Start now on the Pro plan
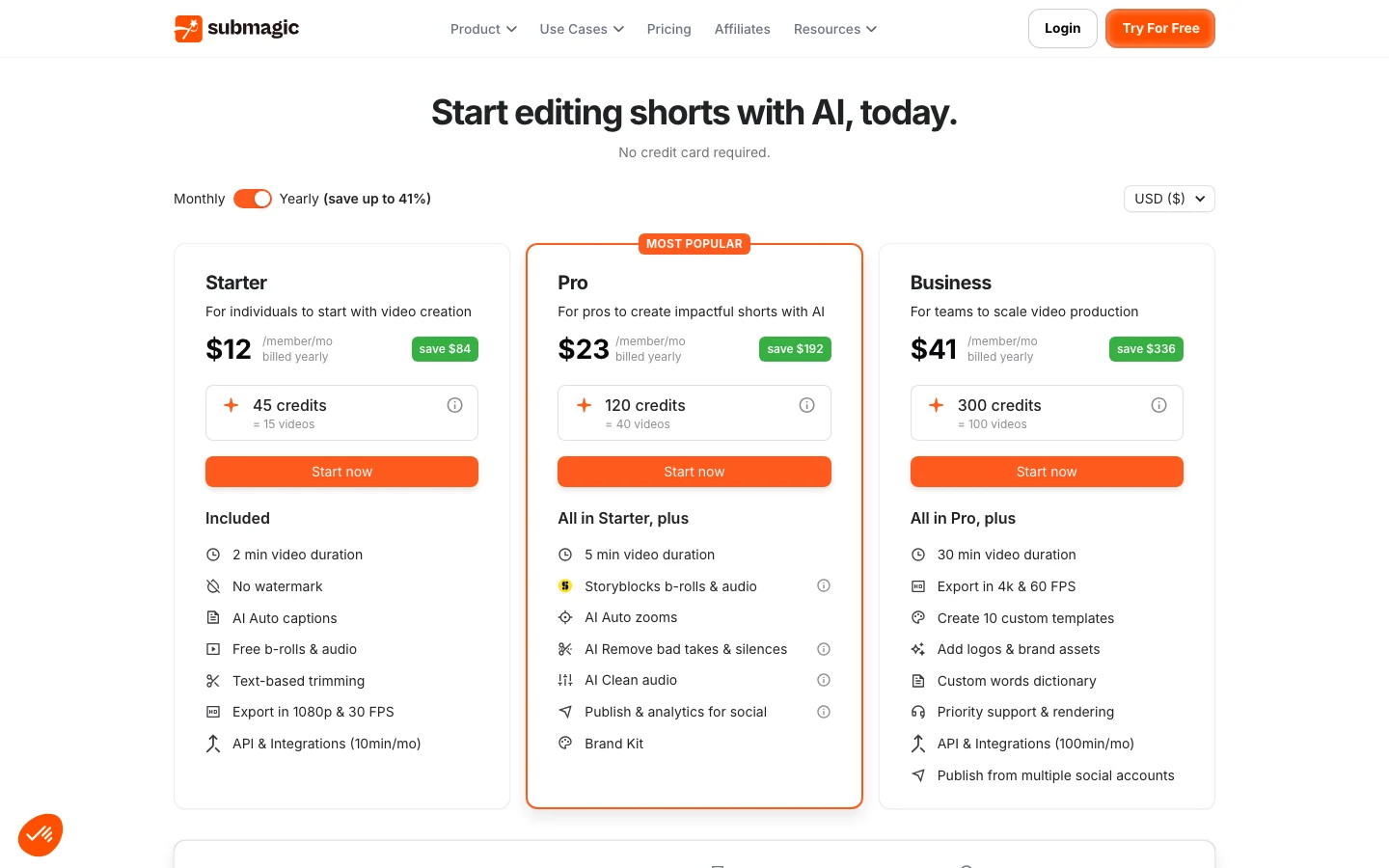Screen dimensions: 1389x868 pyautogui.click(x=694, y=472)
